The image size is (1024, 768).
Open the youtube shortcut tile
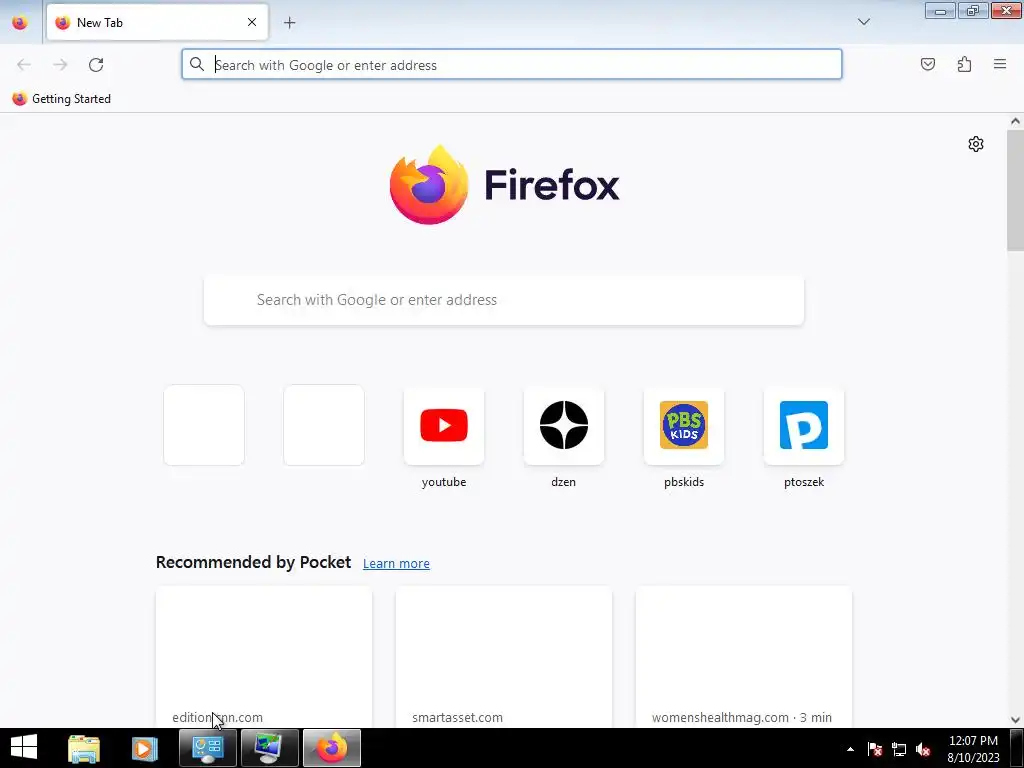(x=444, y=425)
